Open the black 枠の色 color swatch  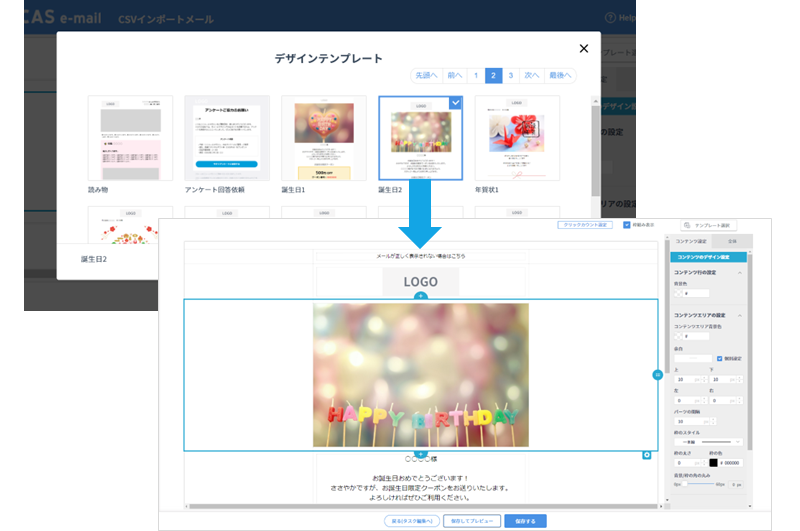point(713,463)
